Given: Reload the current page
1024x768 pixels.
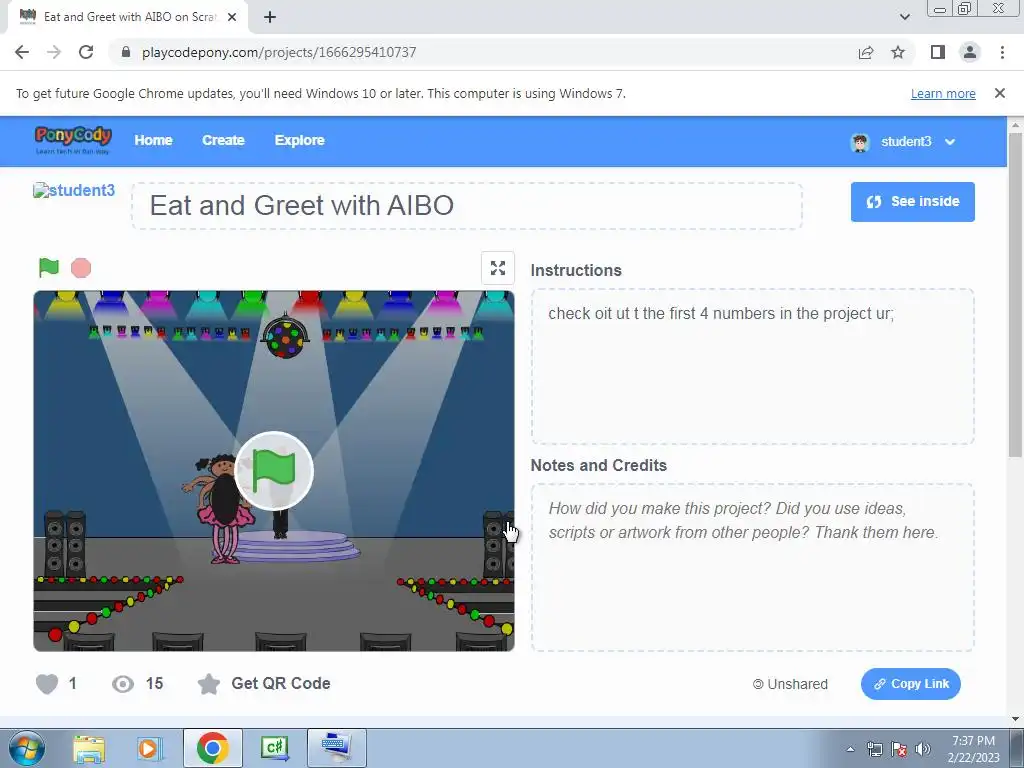Looking at the screenshot, I should pyautogui.click(x=86, y=52).
